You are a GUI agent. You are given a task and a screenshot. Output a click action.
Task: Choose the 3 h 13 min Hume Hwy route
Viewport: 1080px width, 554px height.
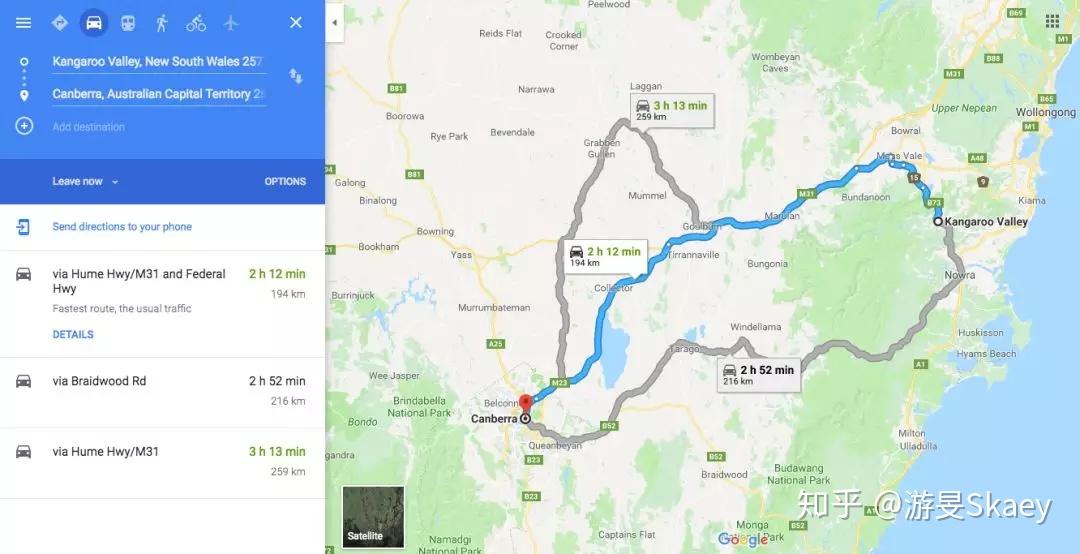[162, 462]
